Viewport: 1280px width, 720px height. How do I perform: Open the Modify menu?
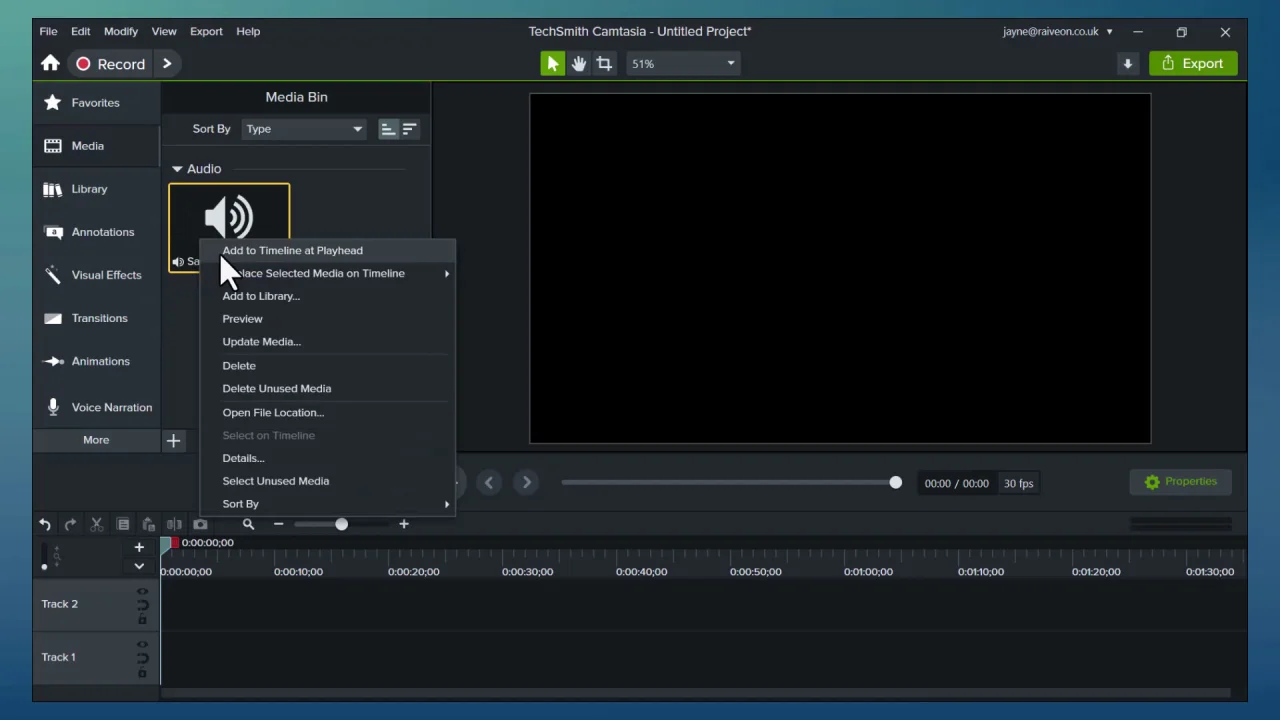[x=121, y=31]
